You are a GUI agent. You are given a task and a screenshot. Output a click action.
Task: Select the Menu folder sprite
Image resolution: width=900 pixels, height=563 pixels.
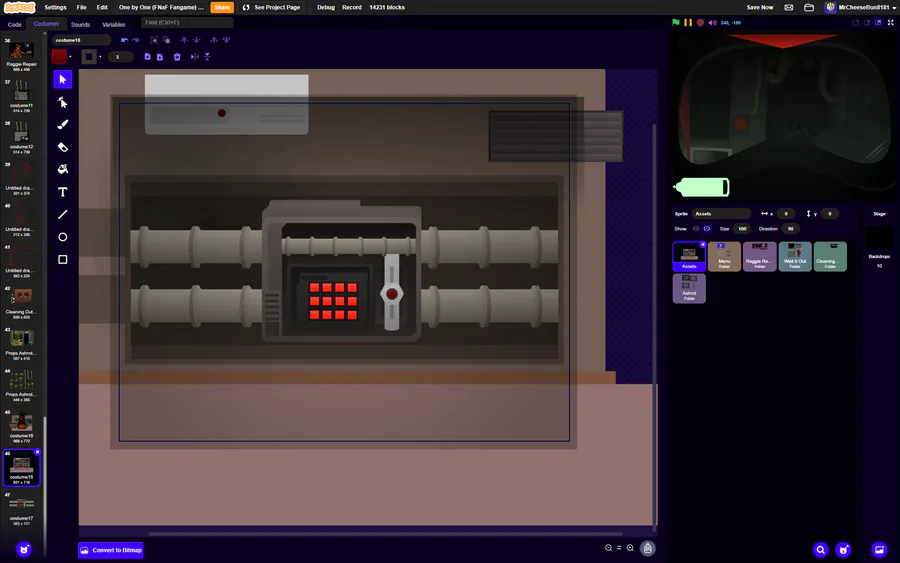724,256
